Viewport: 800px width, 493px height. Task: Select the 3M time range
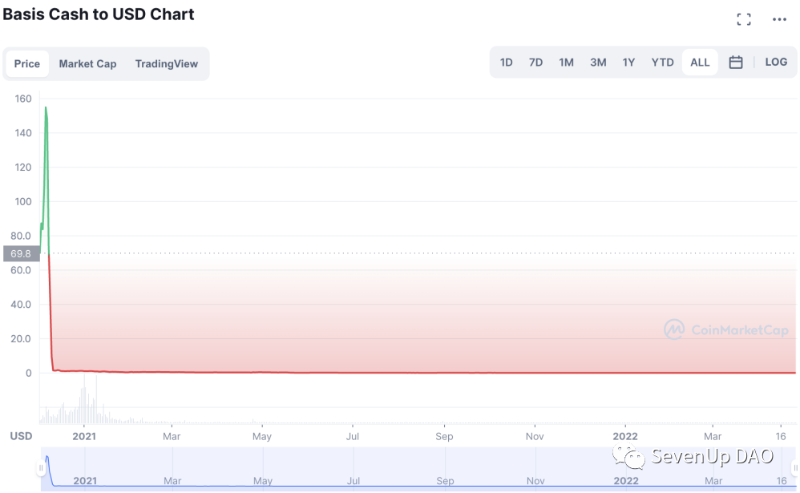point(598,62)
